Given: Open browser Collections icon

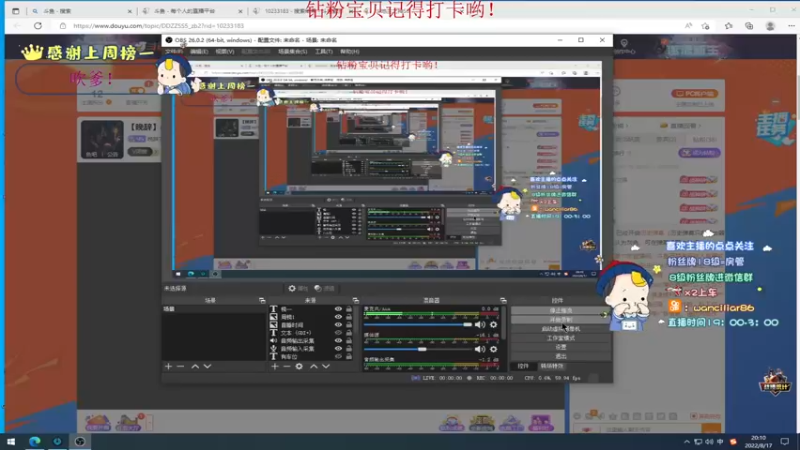Looking at the screenshot, I should 749,26.
